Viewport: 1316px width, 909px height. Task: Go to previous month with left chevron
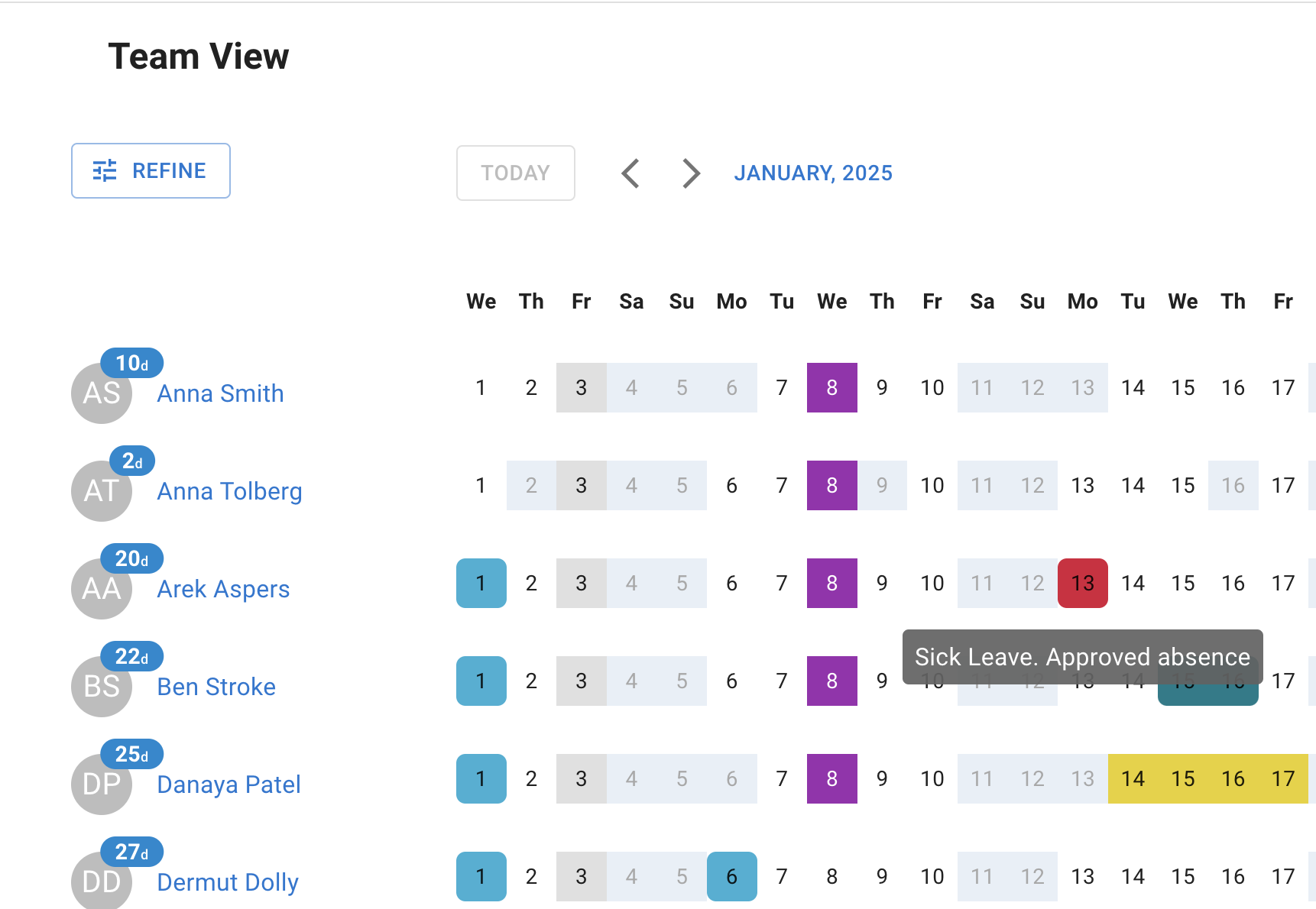click(x=630, y=173)
